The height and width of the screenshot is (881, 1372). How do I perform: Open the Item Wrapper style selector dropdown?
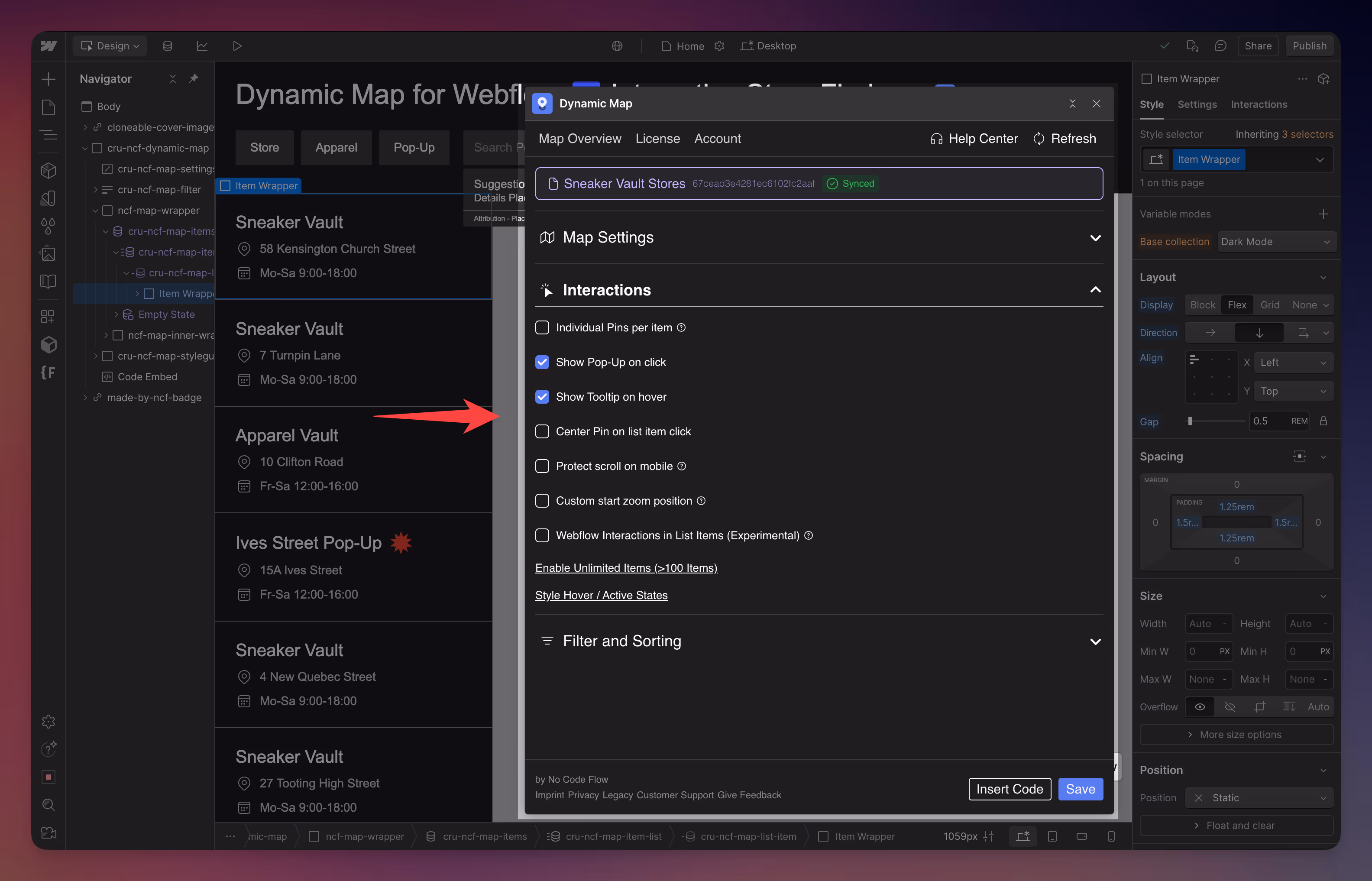[x=1320, y=159]
